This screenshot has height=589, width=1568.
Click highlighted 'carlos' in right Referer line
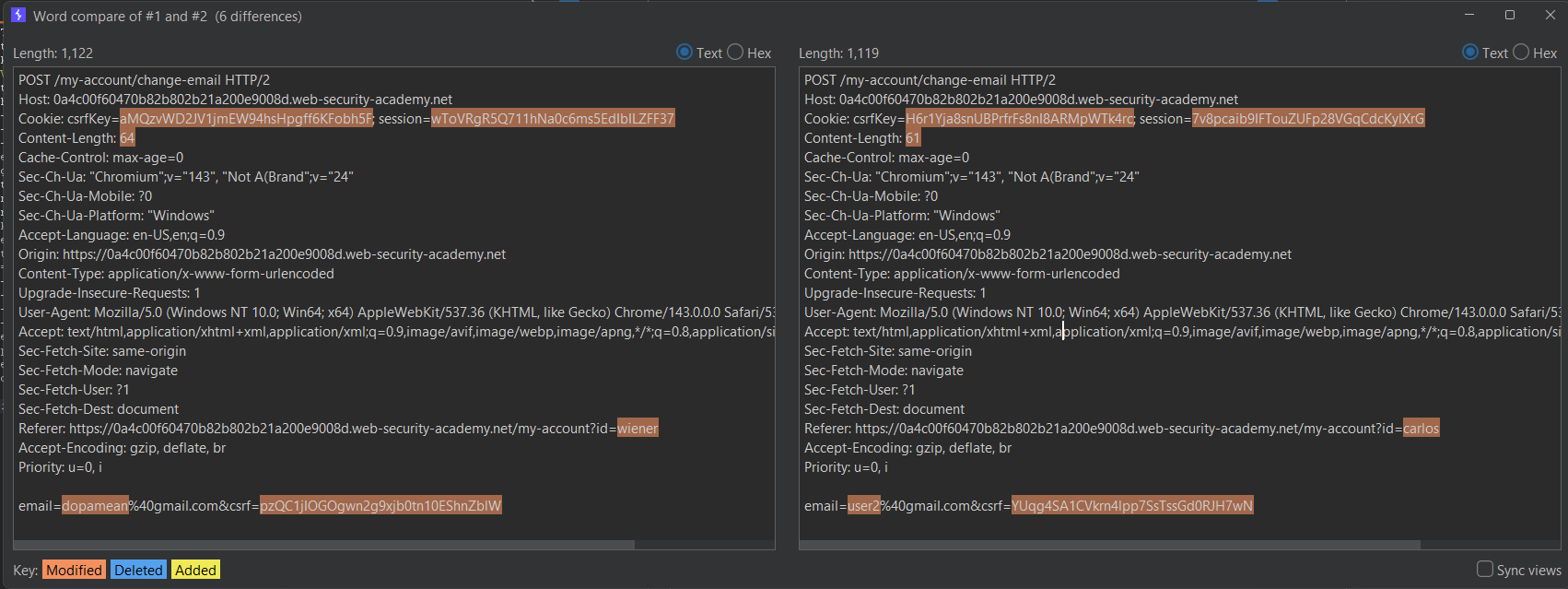coord(1421,429)
